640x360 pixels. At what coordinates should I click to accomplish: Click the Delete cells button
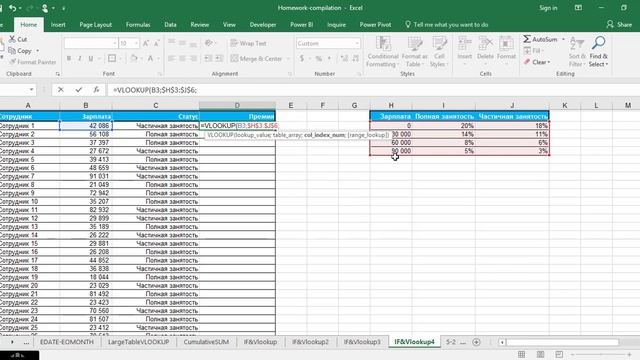485,52
